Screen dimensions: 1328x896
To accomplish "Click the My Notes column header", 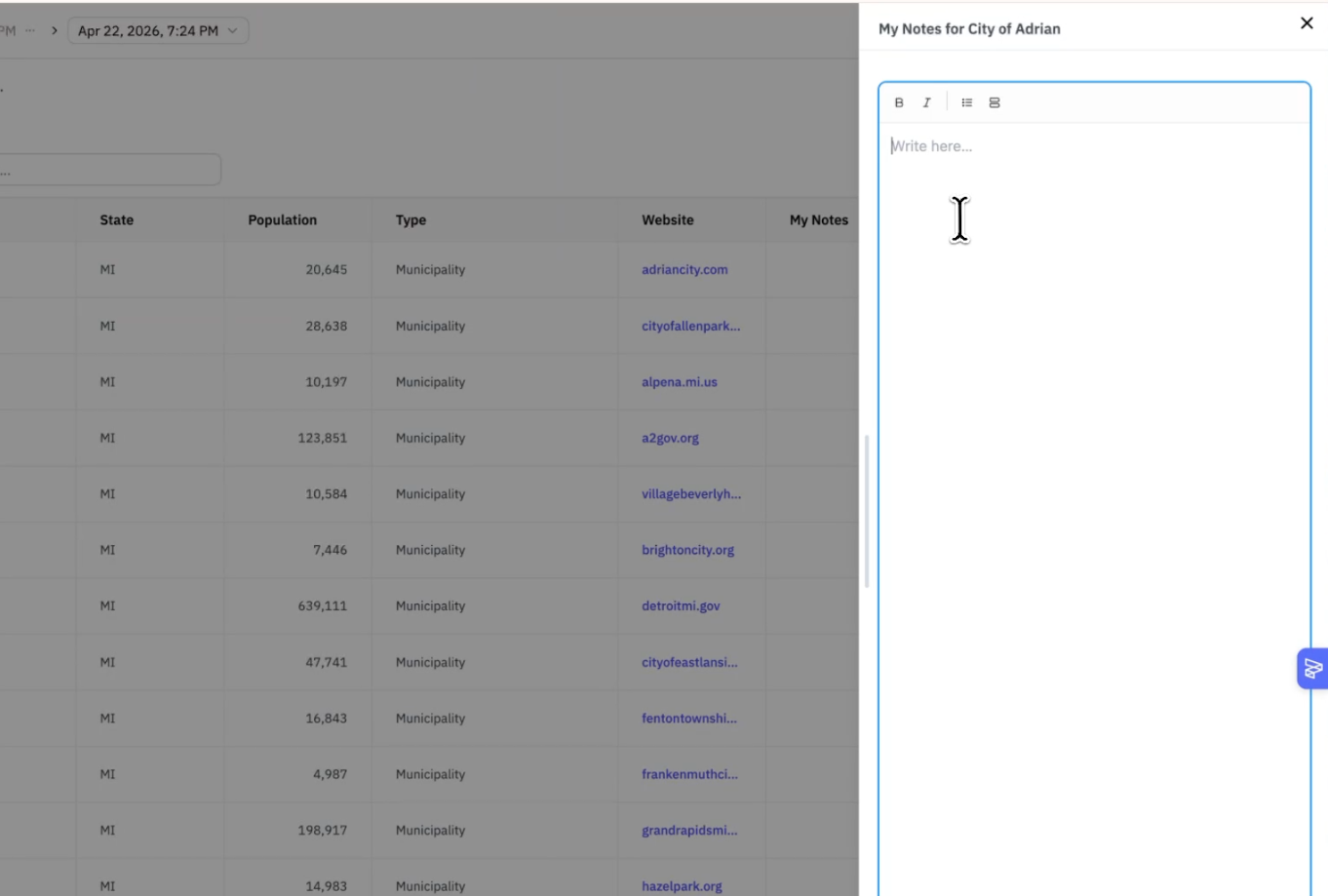I will coord(819,220).
